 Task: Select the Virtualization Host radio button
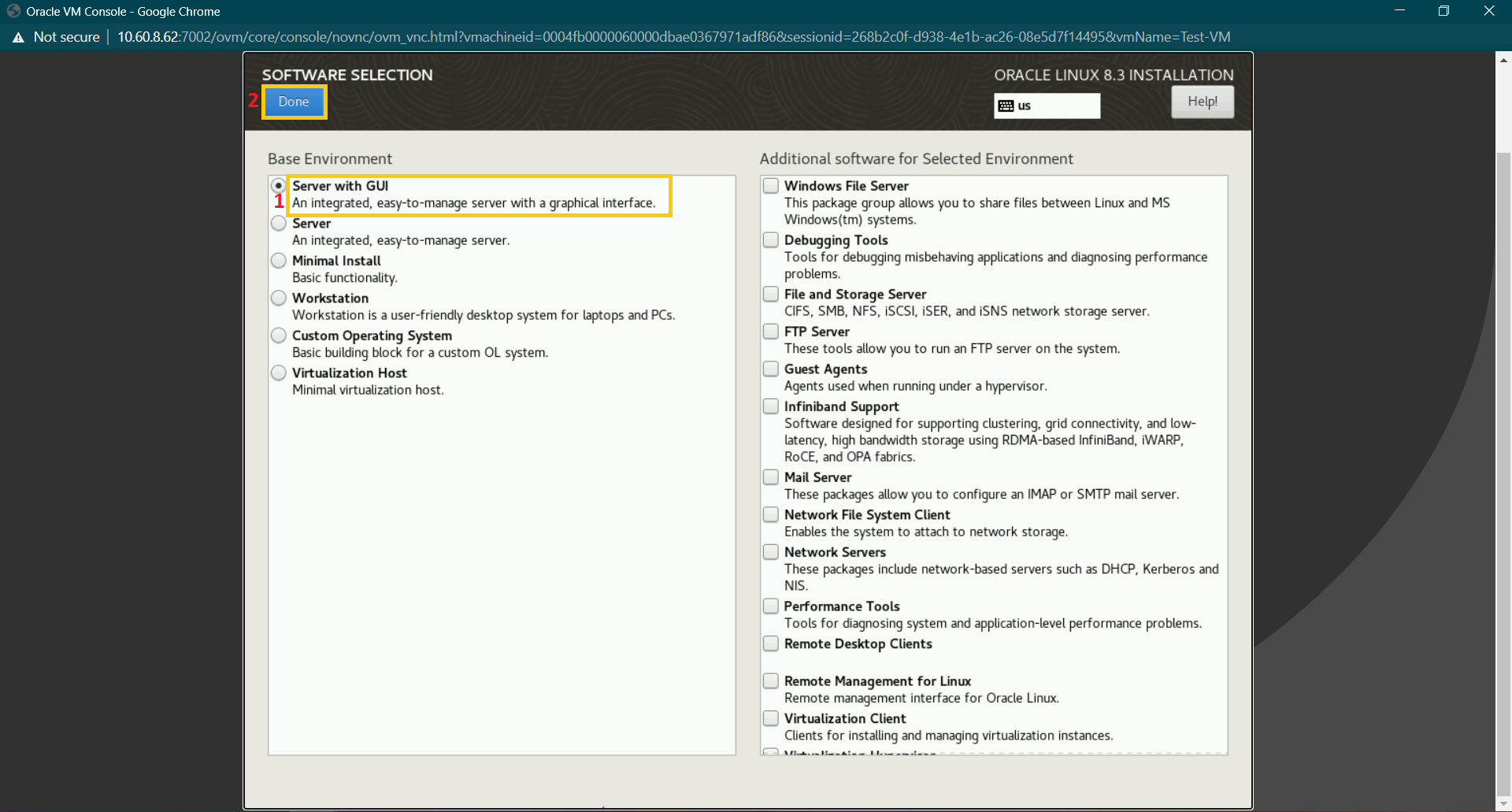click(278, 373)
